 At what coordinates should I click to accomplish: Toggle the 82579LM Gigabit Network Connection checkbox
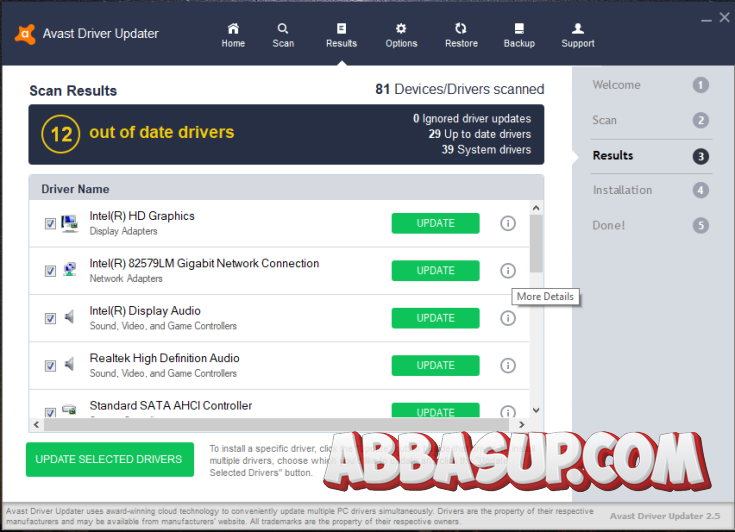pos(50,271)
